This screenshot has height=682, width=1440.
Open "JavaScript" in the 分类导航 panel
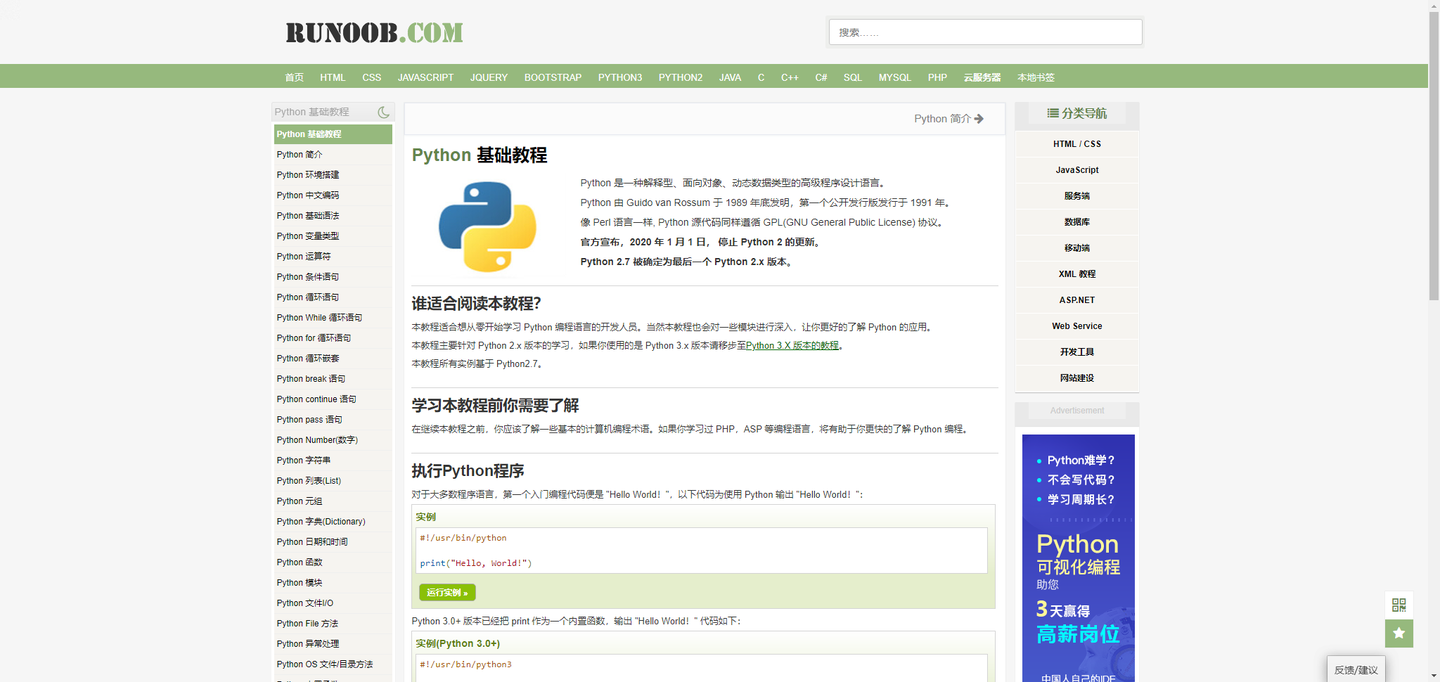[1076, 169]
